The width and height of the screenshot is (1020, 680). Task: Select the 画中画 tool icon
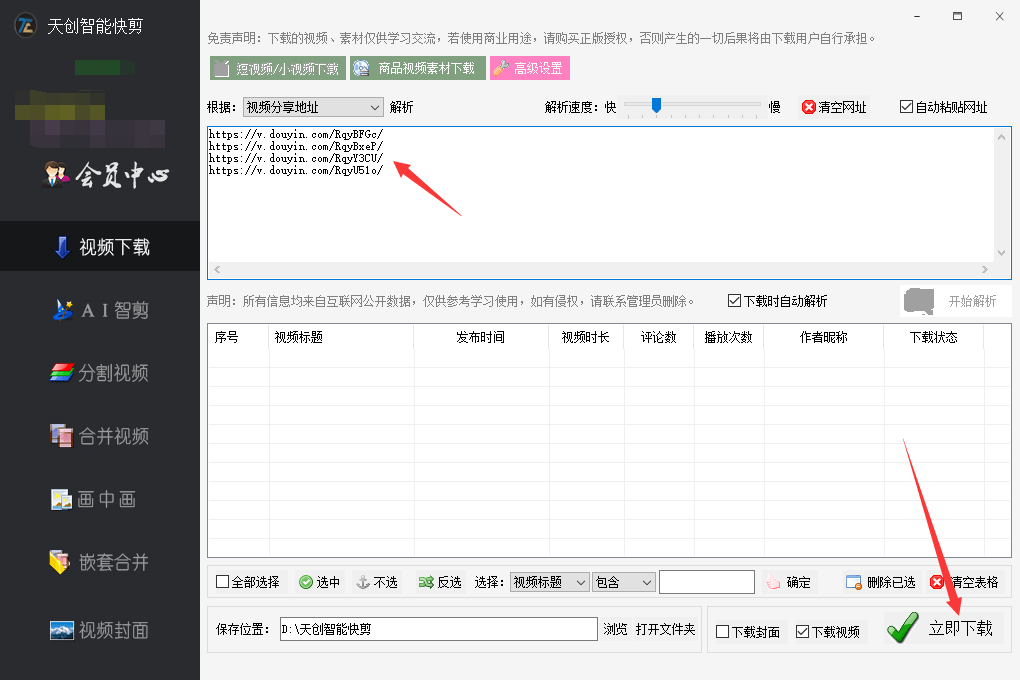click(99, 499)
